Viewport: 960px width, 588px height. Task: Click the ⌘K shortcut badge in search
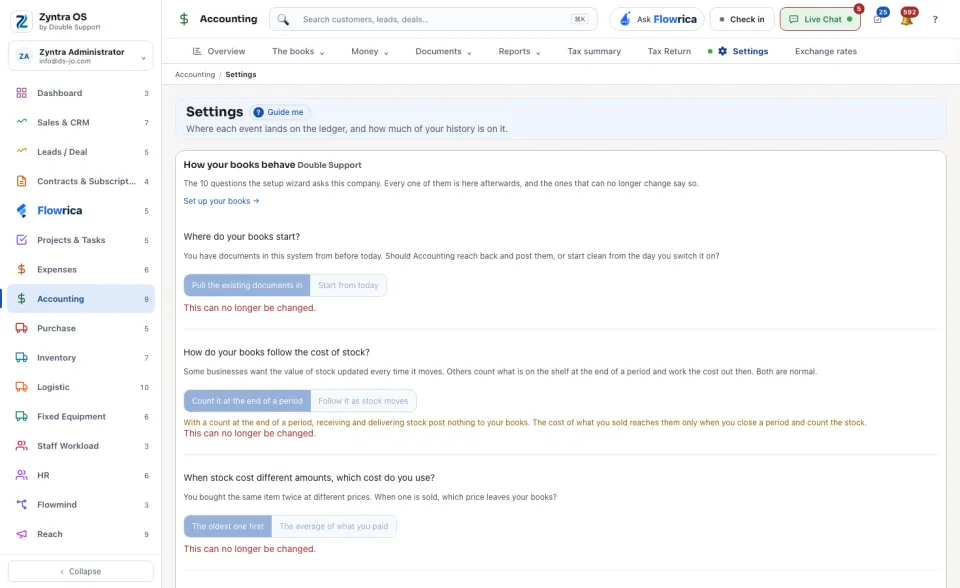(x=579, y=20)
